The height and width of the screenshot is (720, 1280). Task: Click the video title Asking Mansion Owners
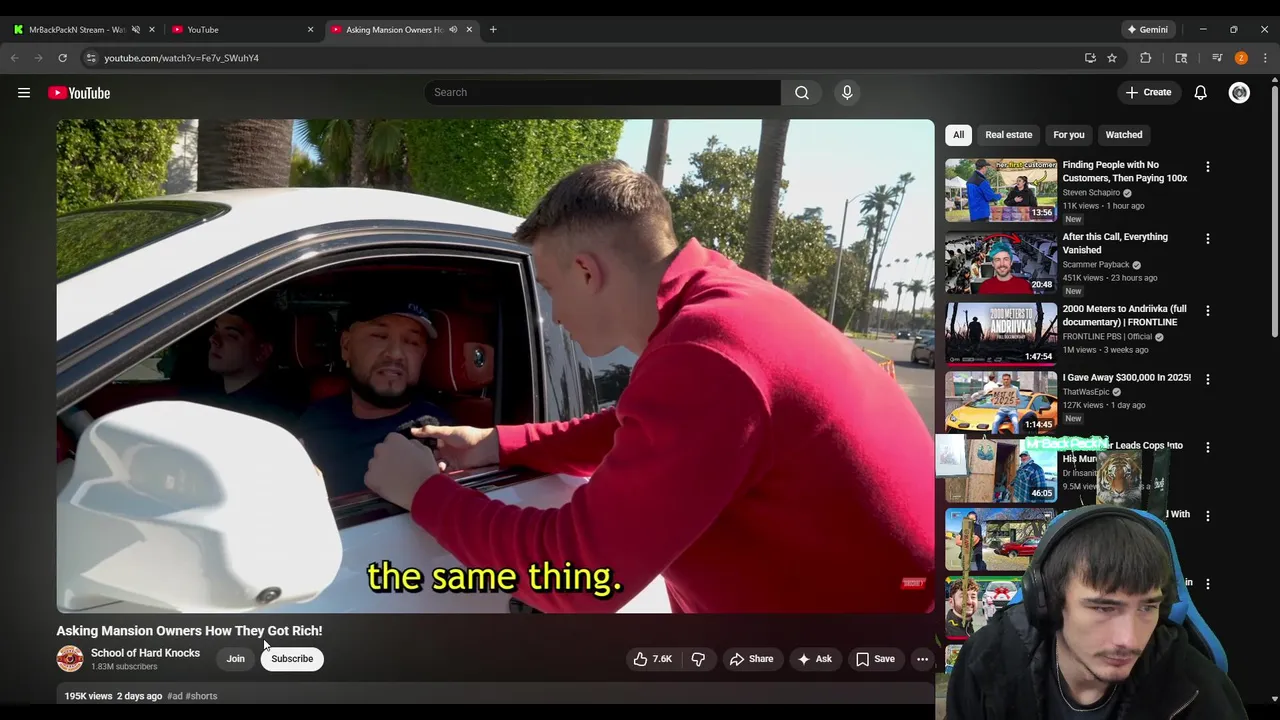pyautogui.click(x=189, y=631)
